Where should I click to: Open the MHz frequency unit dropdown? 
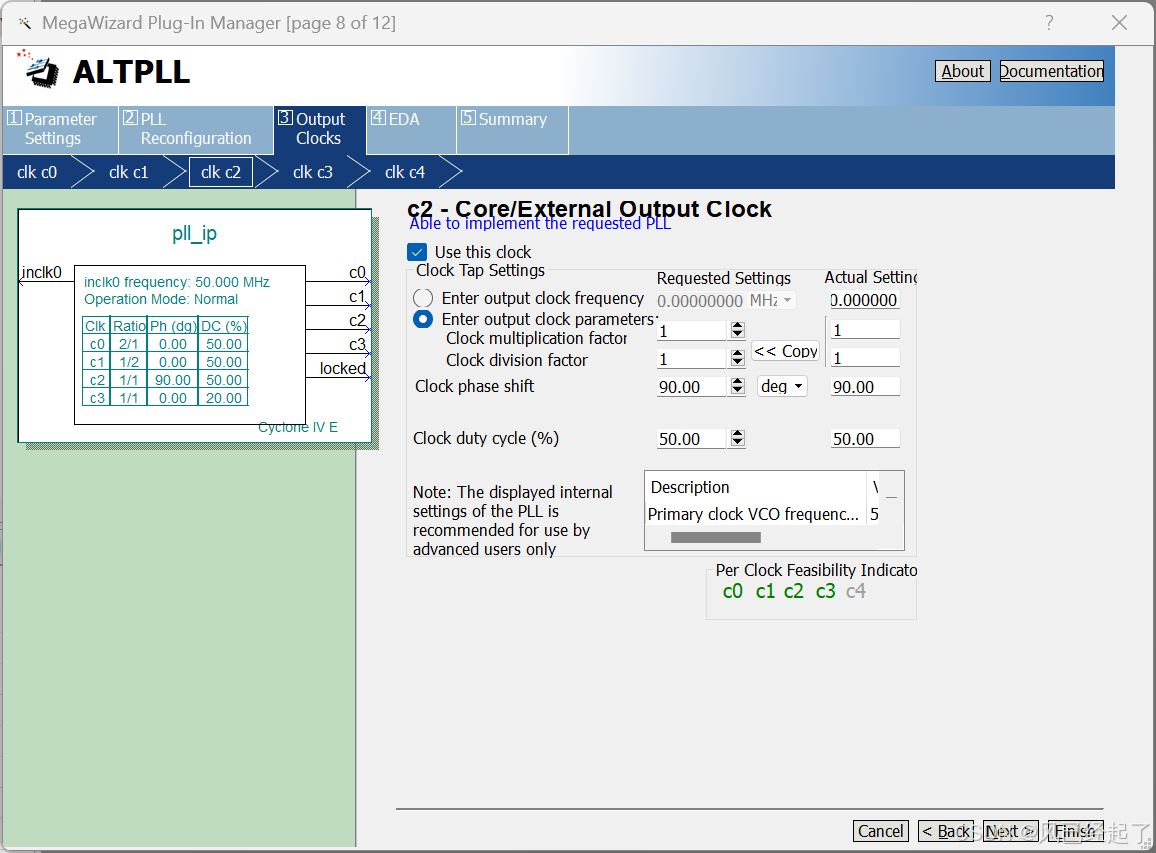[x=771, y=300]
